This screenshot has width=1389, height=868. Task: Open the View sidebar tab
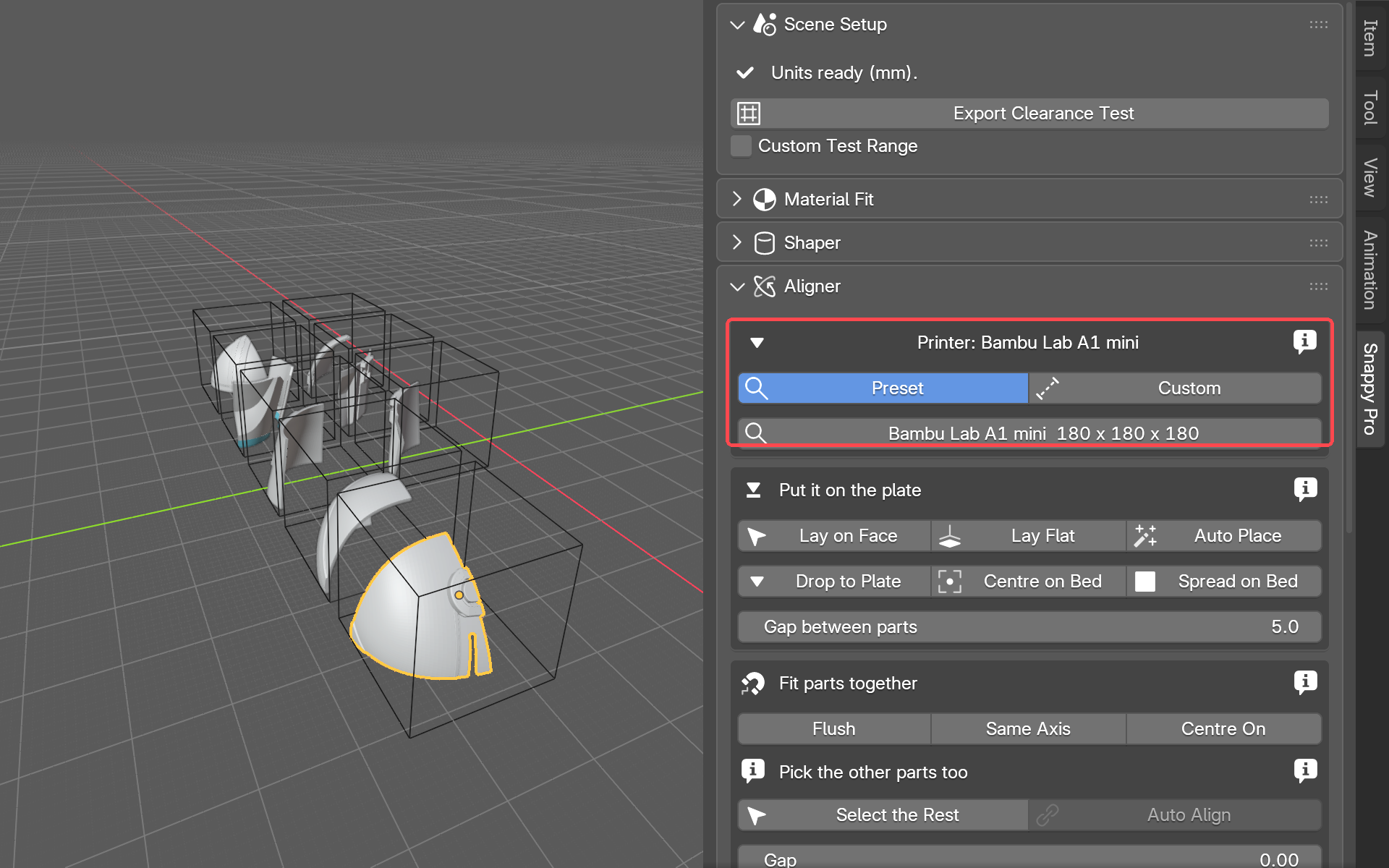[x=1369, y=177]
